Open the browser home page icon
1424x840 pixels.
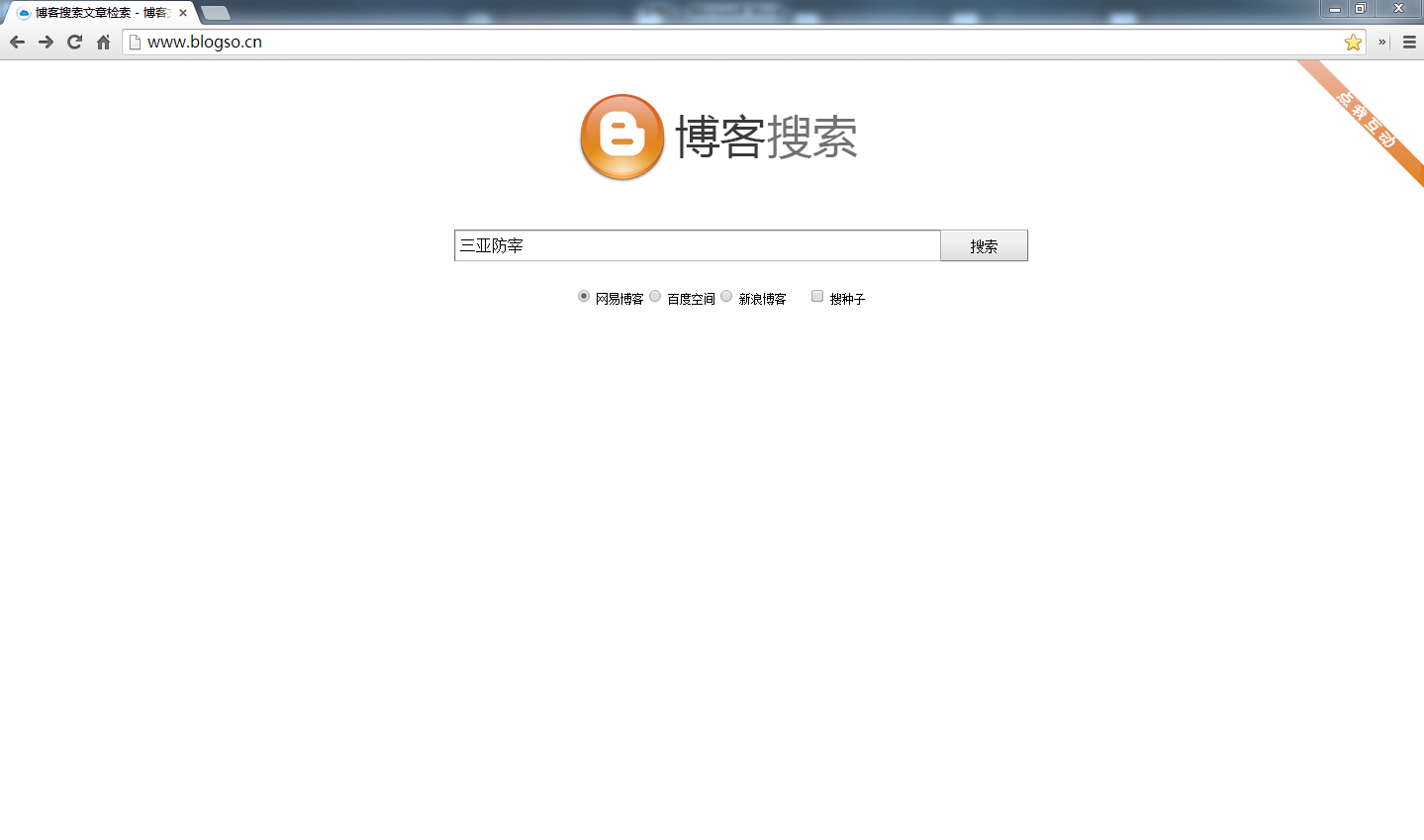click(103, 42)
